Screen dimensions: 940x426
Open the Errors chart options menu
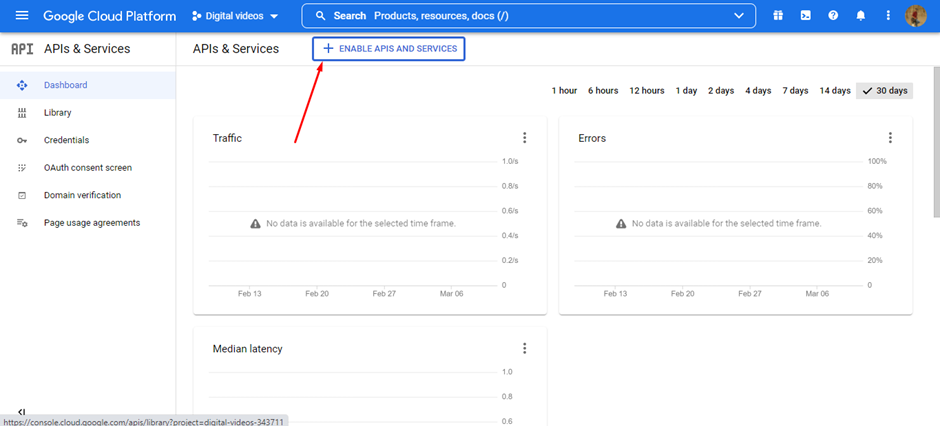(890, 138)
